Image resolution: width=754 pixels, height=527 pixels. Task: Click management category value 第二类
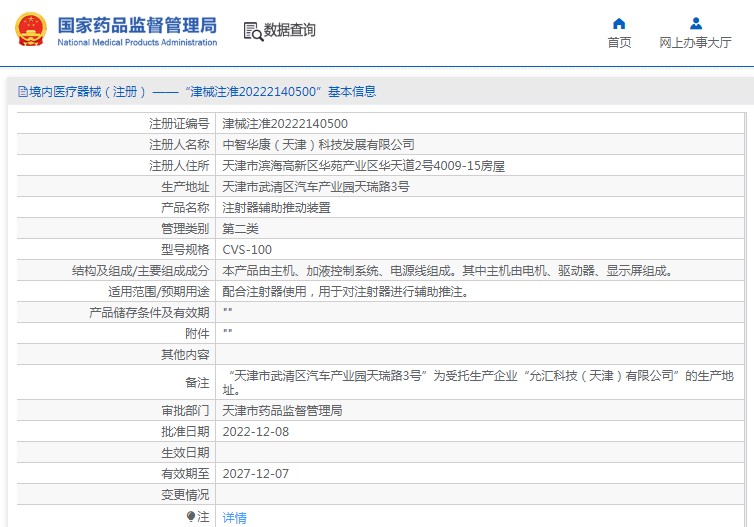point(240,229)
